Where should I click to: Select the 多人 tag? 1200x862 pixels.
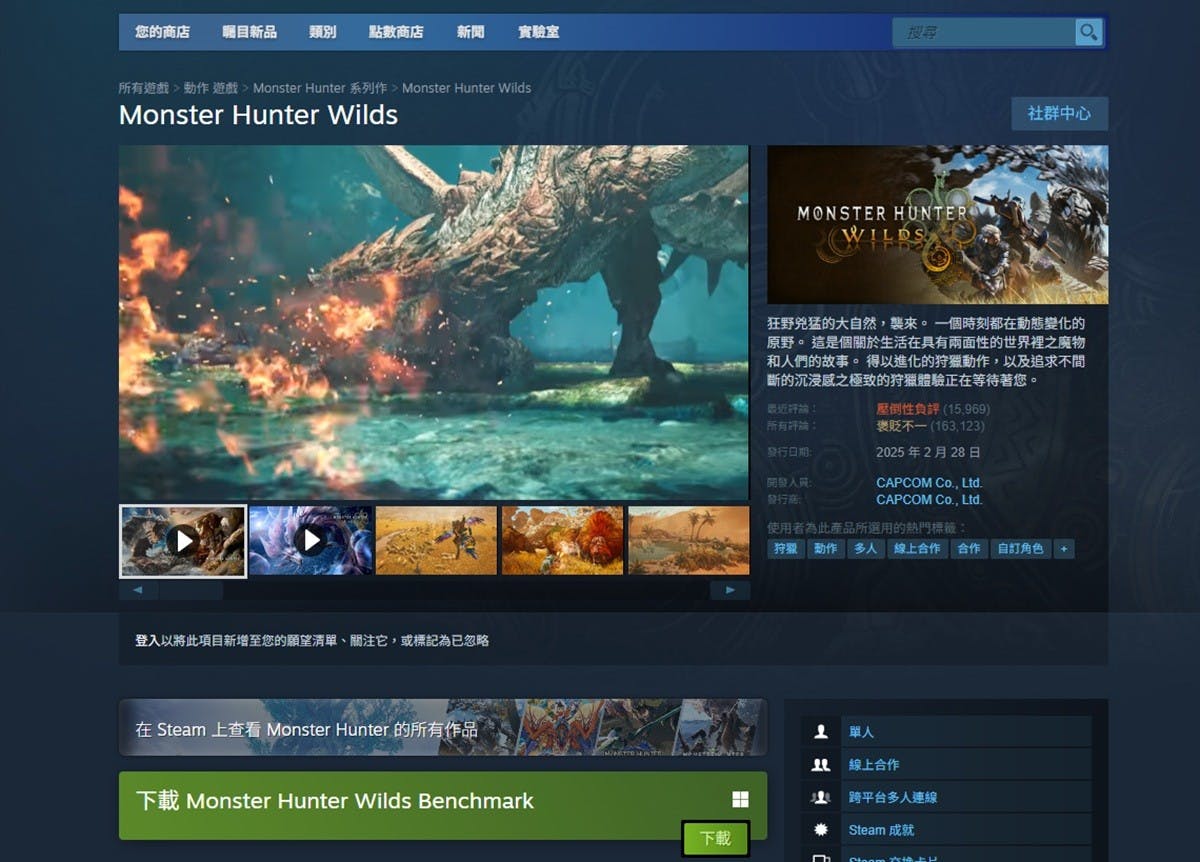866,549
